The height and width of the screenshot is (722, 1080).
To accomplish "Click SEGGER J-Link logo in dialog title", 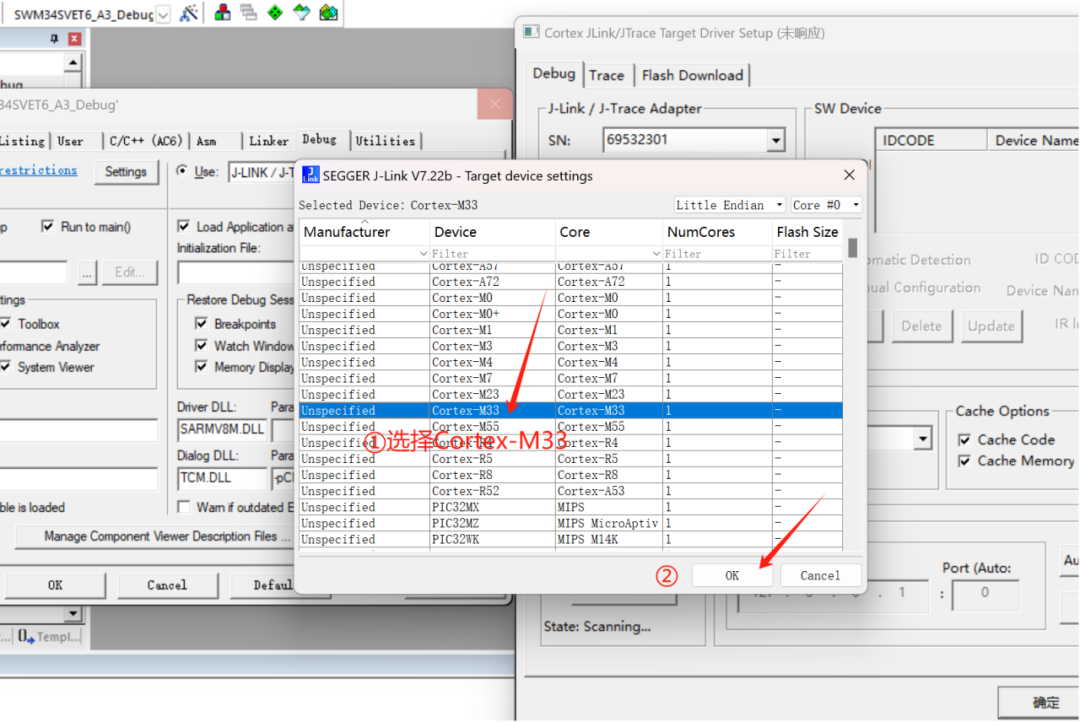I will pos(311,175).
